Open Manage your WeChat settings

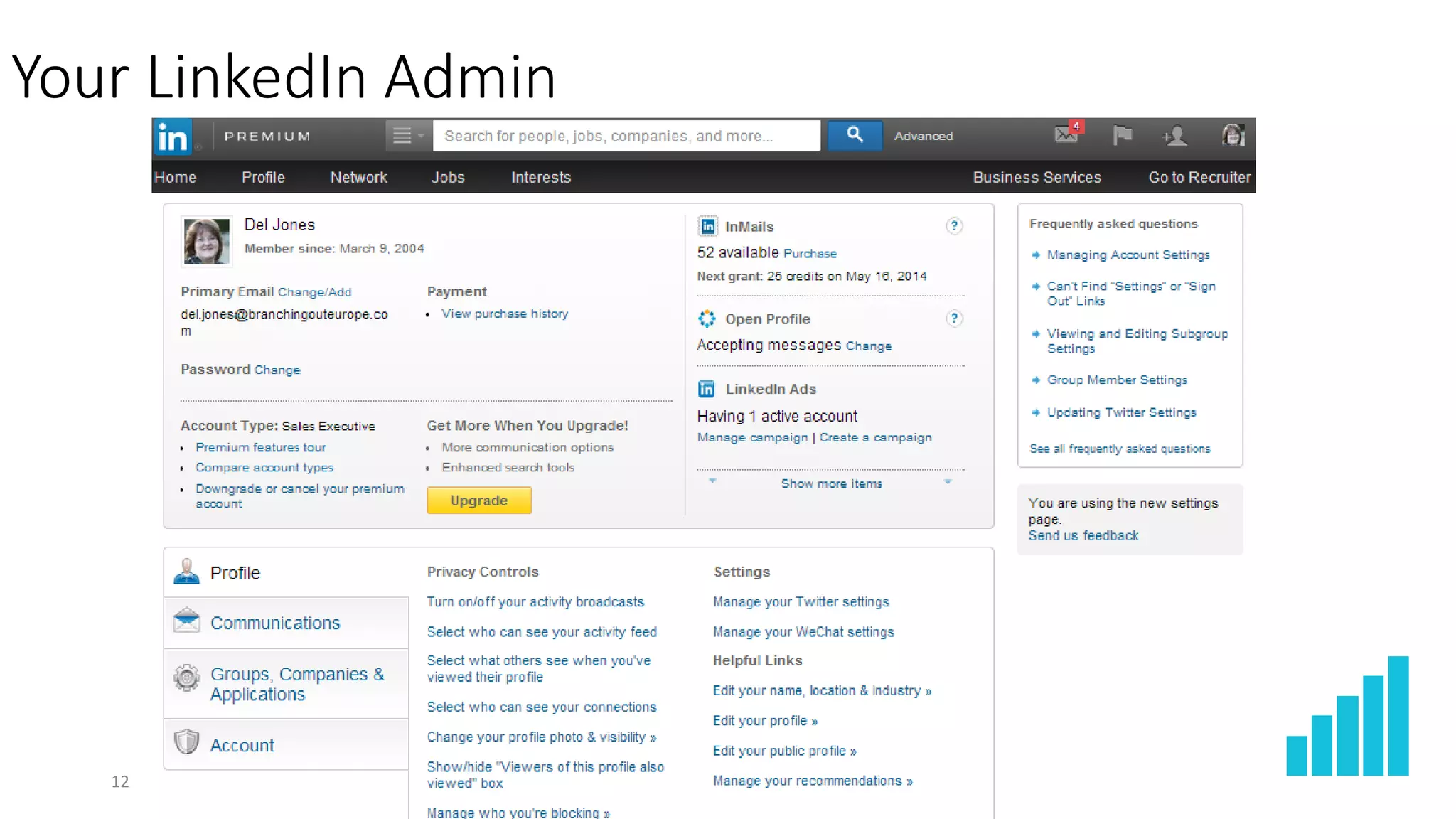click(x=803, y=632)
